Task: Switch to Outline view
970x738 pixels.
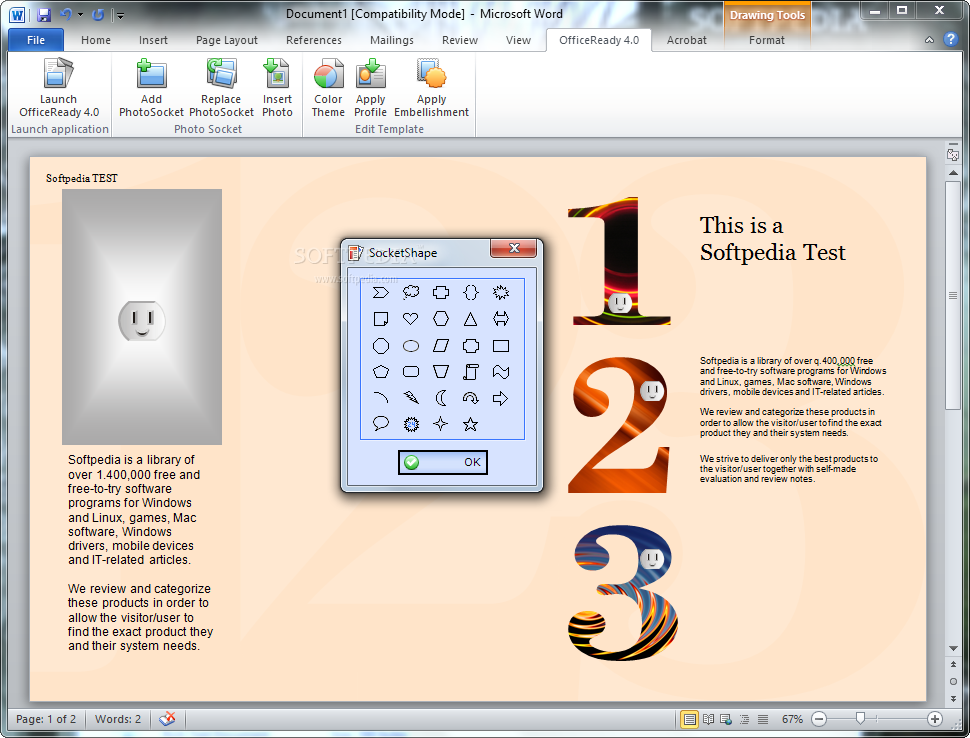Action: (x=744, y=719)
